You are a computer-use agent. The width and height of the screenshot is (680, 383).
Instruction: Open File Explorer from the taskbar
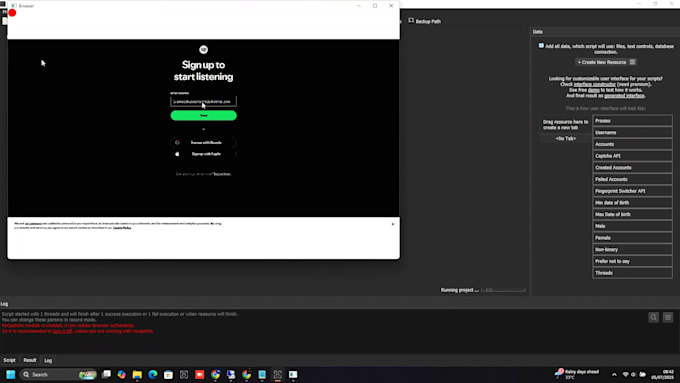click(137, 374)
